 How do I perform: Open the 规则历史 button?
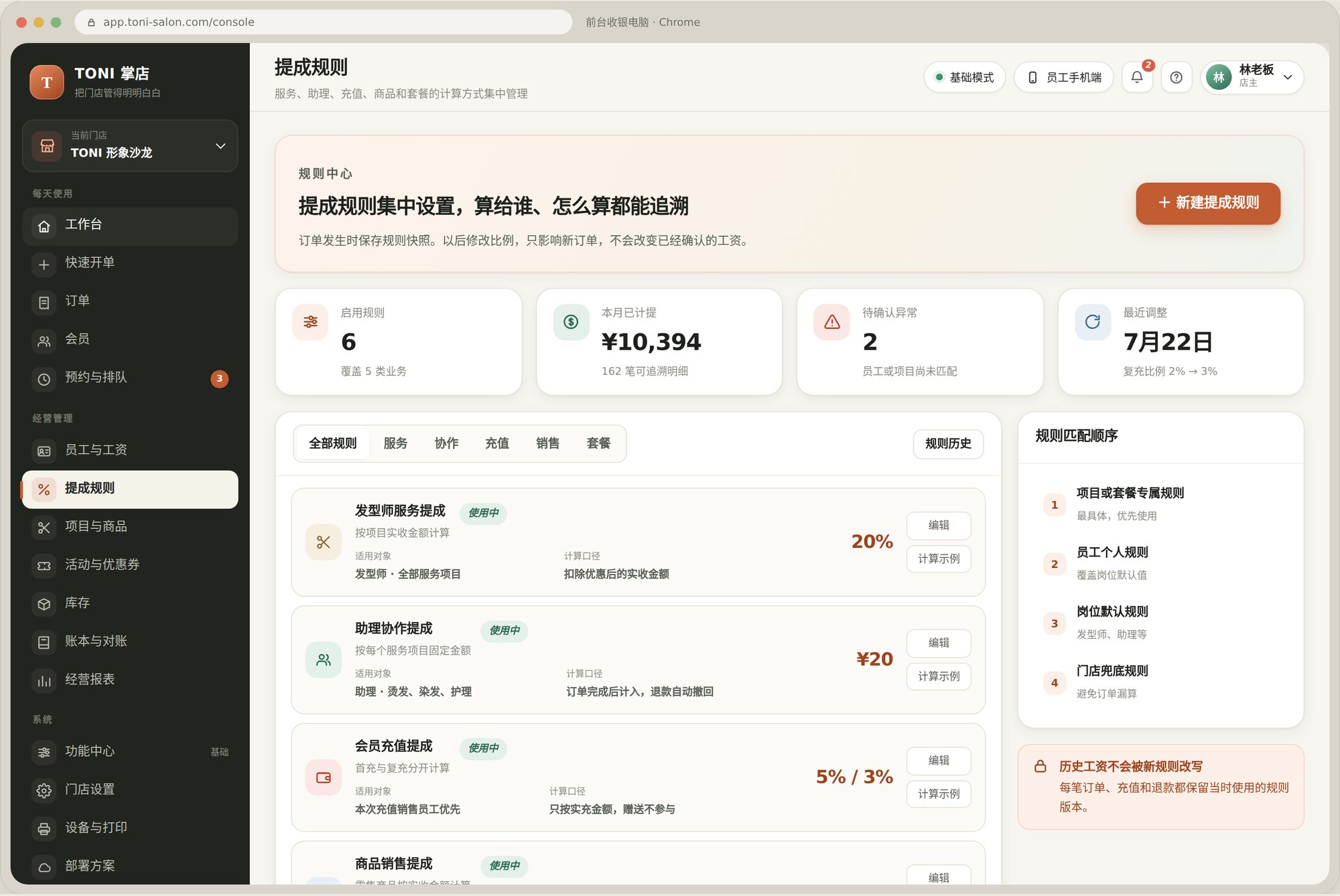point(948,444)
